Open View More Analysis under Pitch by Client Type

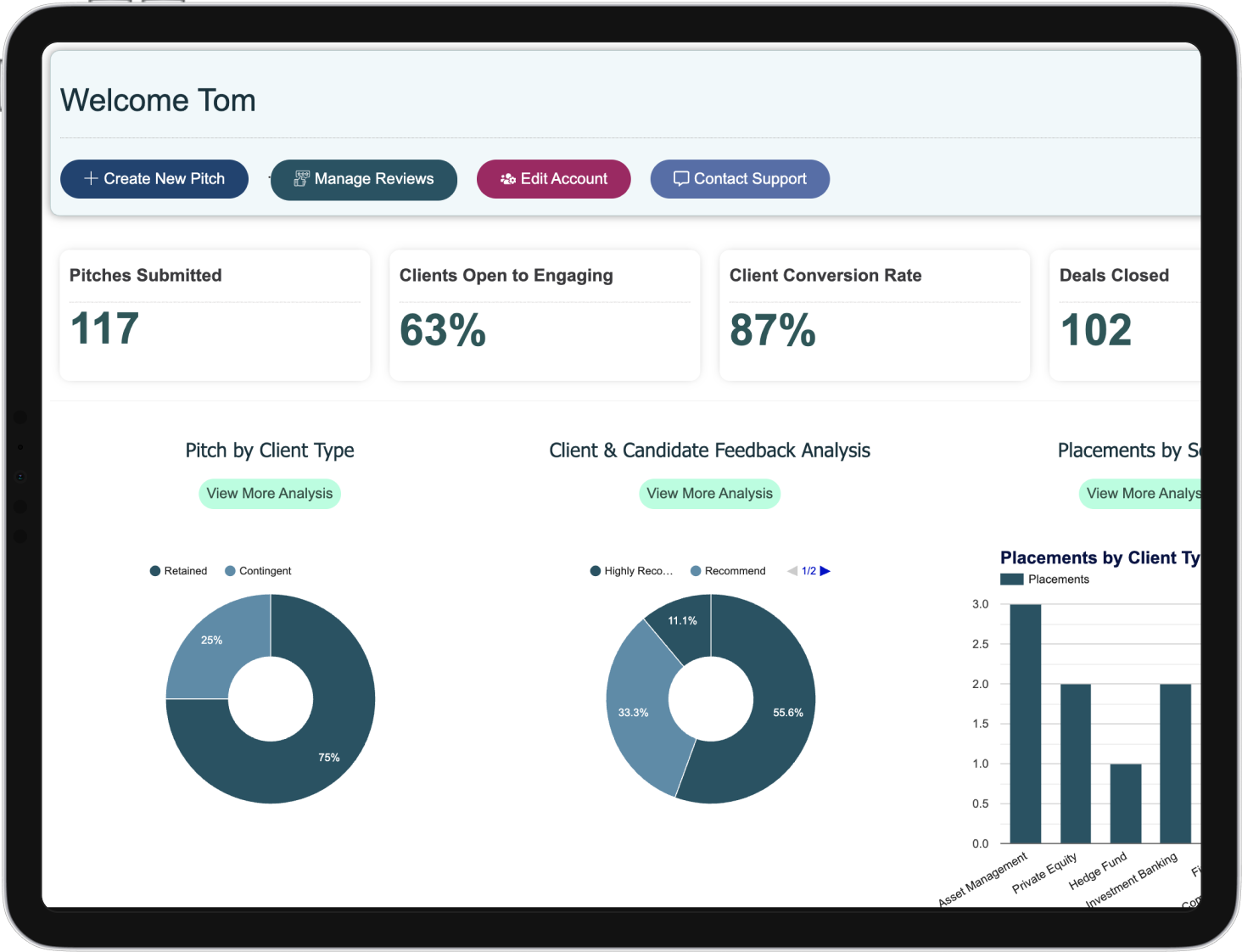(269, 493)
